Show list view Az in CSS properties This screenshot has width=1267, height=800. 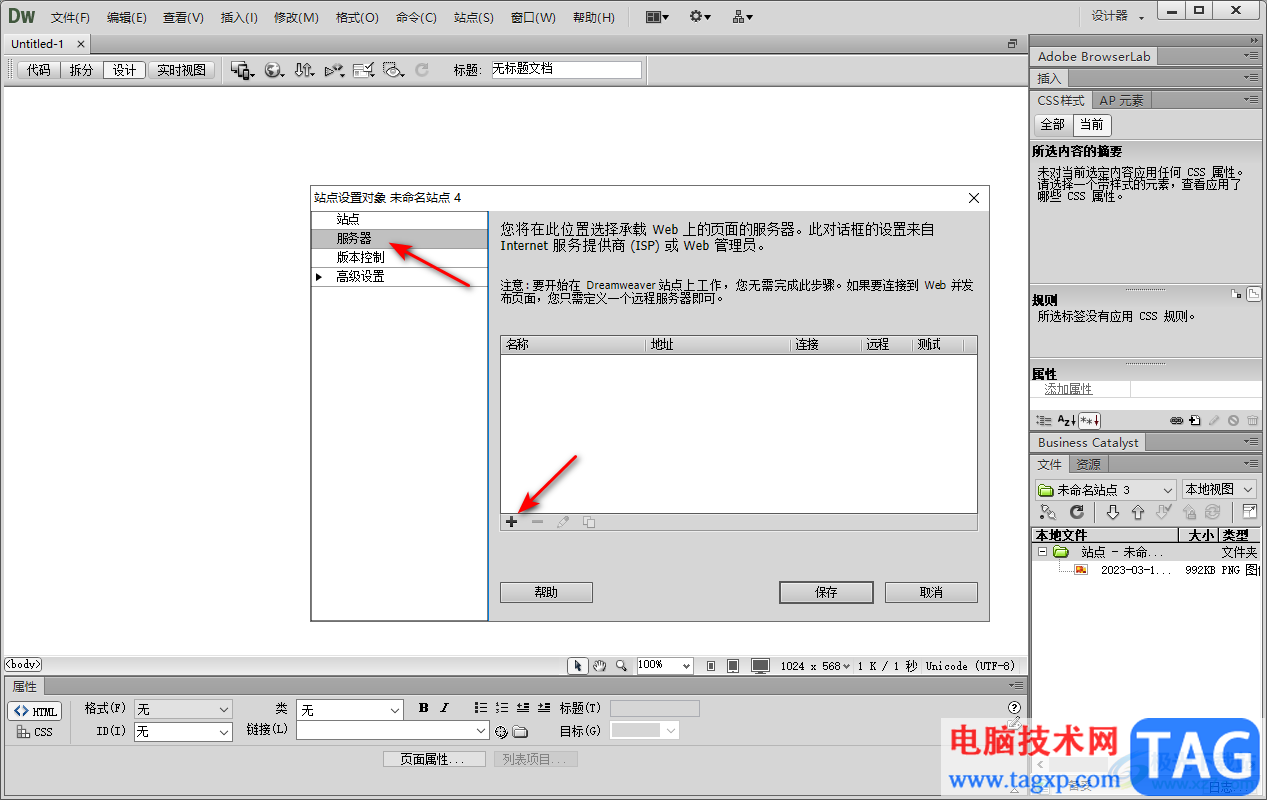[1066, 421]
